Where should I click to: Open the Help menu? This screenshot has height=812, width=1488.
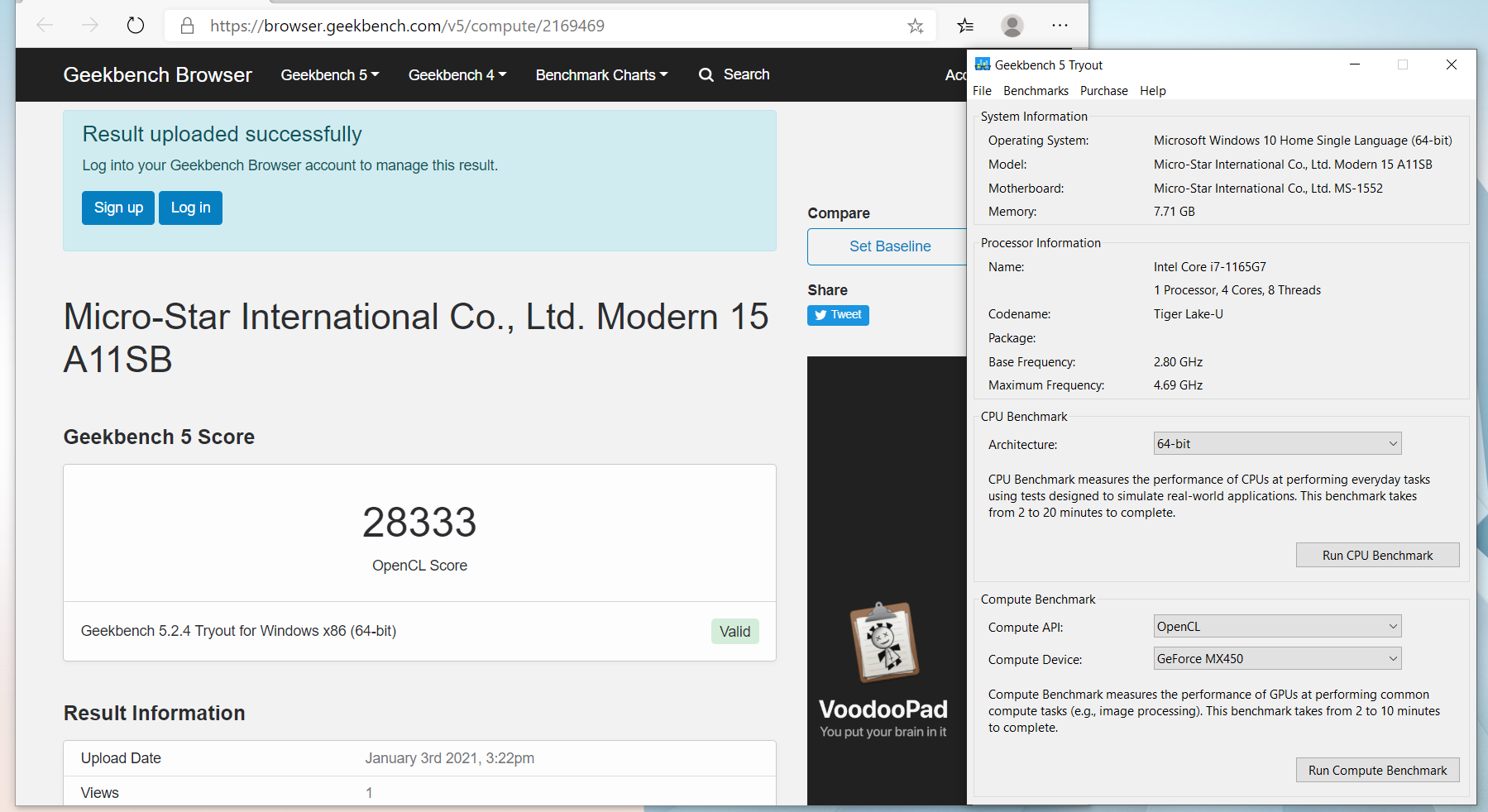(1153, 91)
